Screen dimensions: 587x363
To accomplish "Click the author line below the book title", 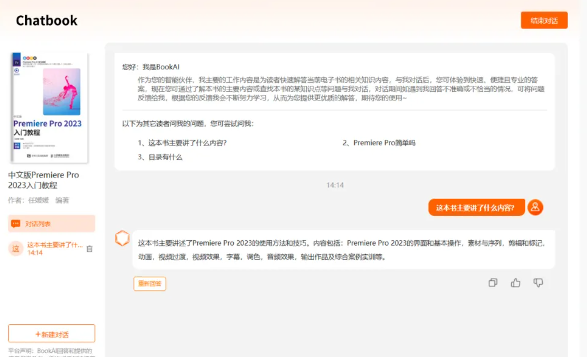I will [x=39, y=200].
